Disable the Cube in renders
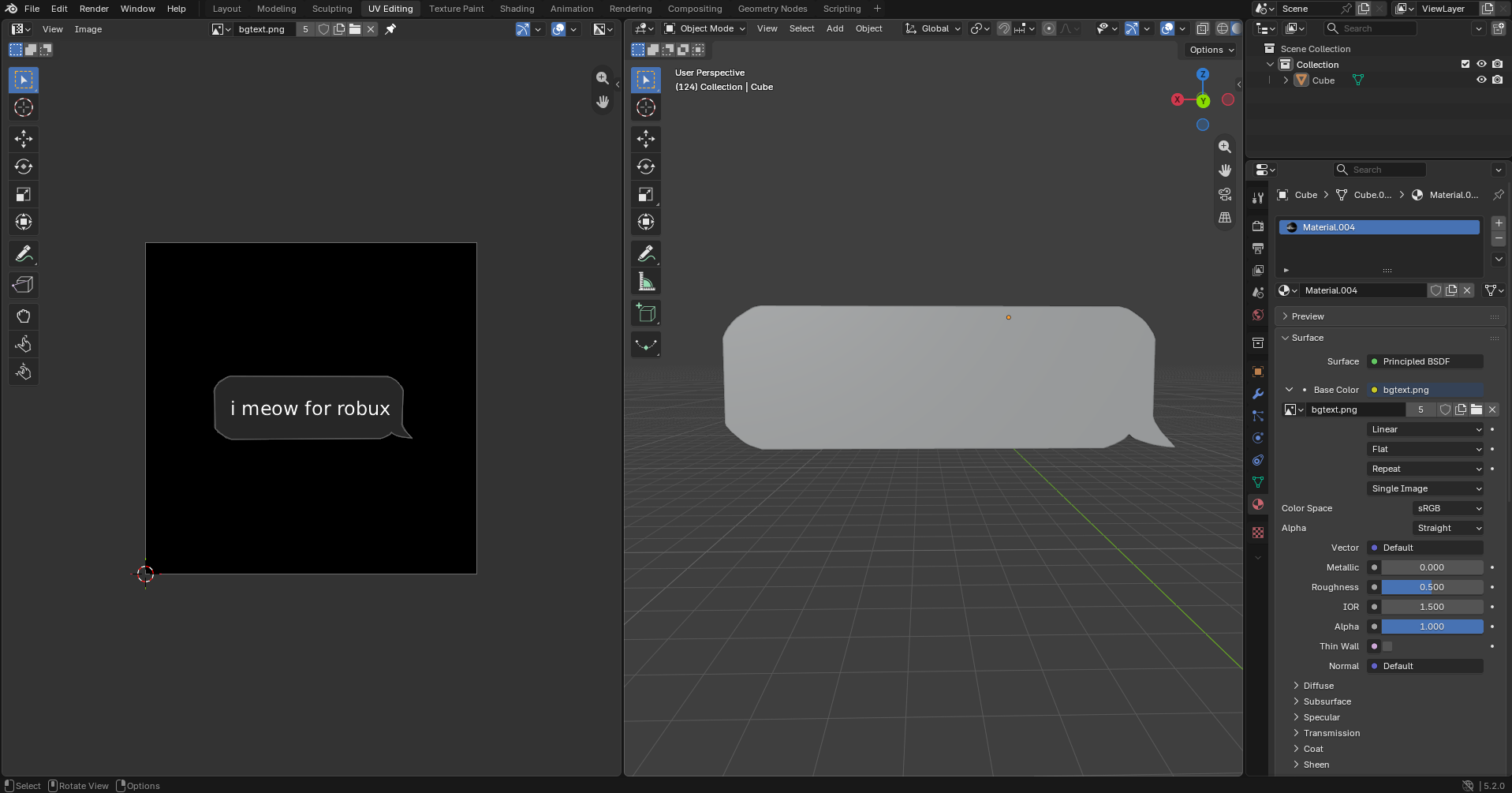Image resolution: width=1512 pixels, height=793 pixels. 1497,80
